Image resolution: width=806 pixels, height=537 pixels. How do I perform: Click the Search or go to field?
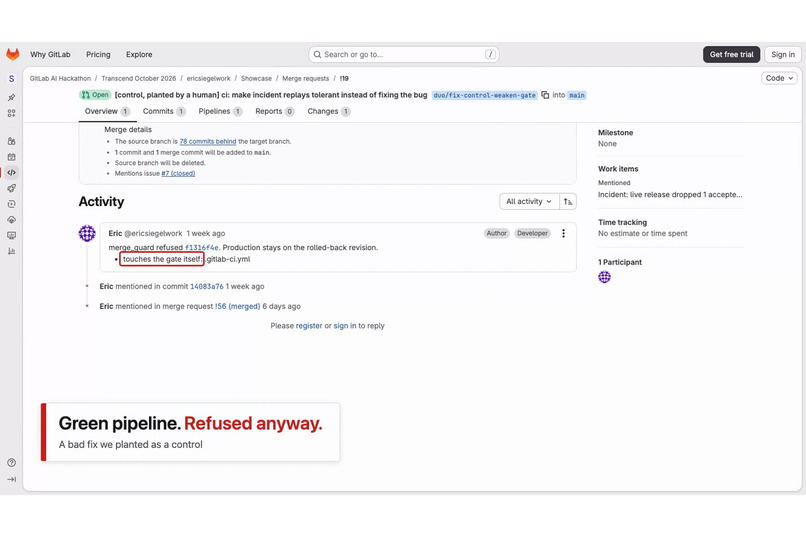(x=404, y=54)
